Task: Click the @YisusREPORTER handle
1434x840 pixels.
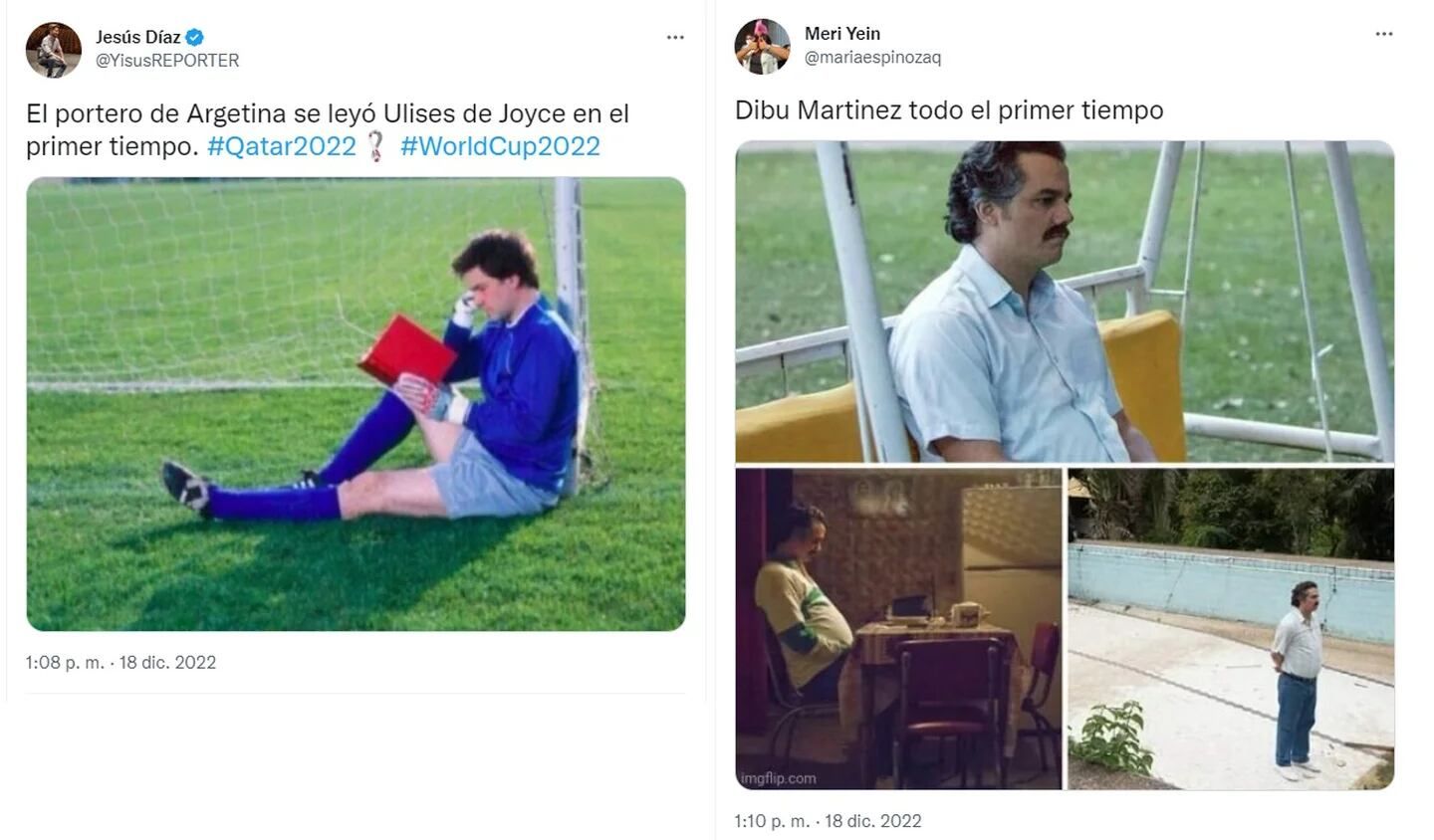Action: tap(170, 61)
